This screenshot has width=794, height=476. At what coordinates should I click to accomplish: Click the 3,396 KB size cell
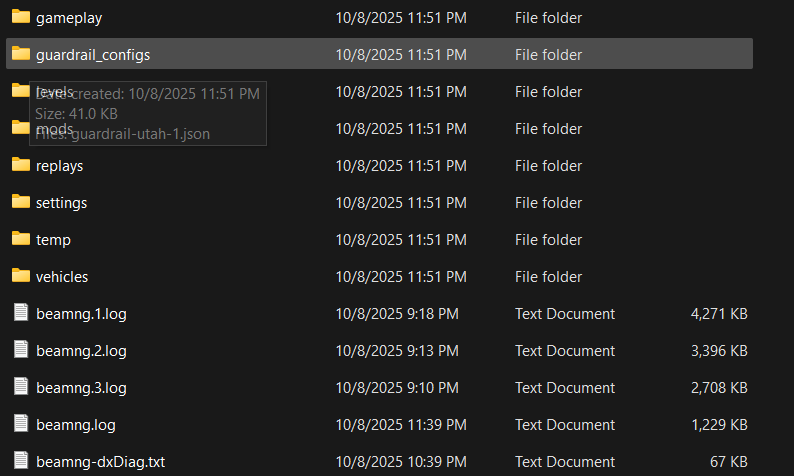click(x=719, y=351)
